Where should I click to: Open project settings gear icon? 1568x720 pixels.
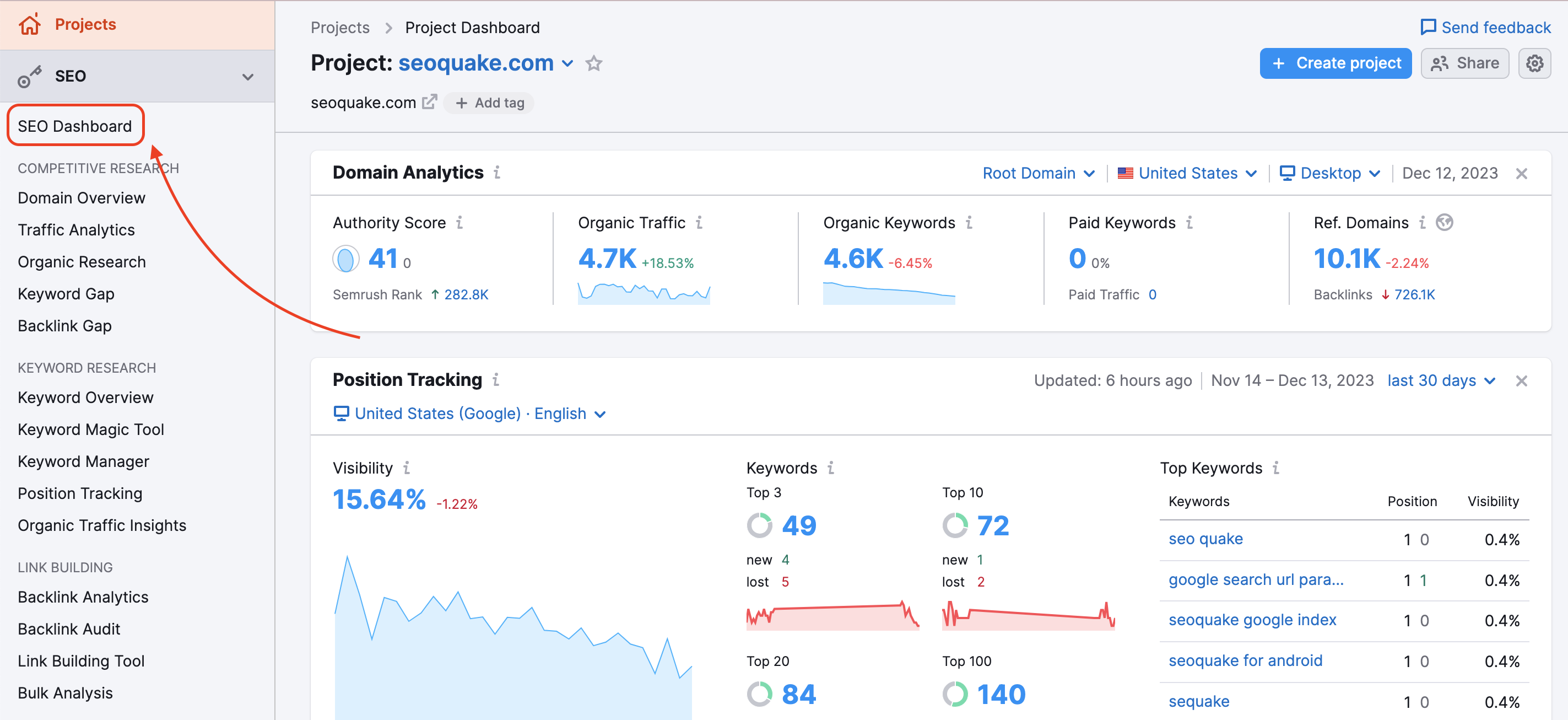pos(1534,63)
